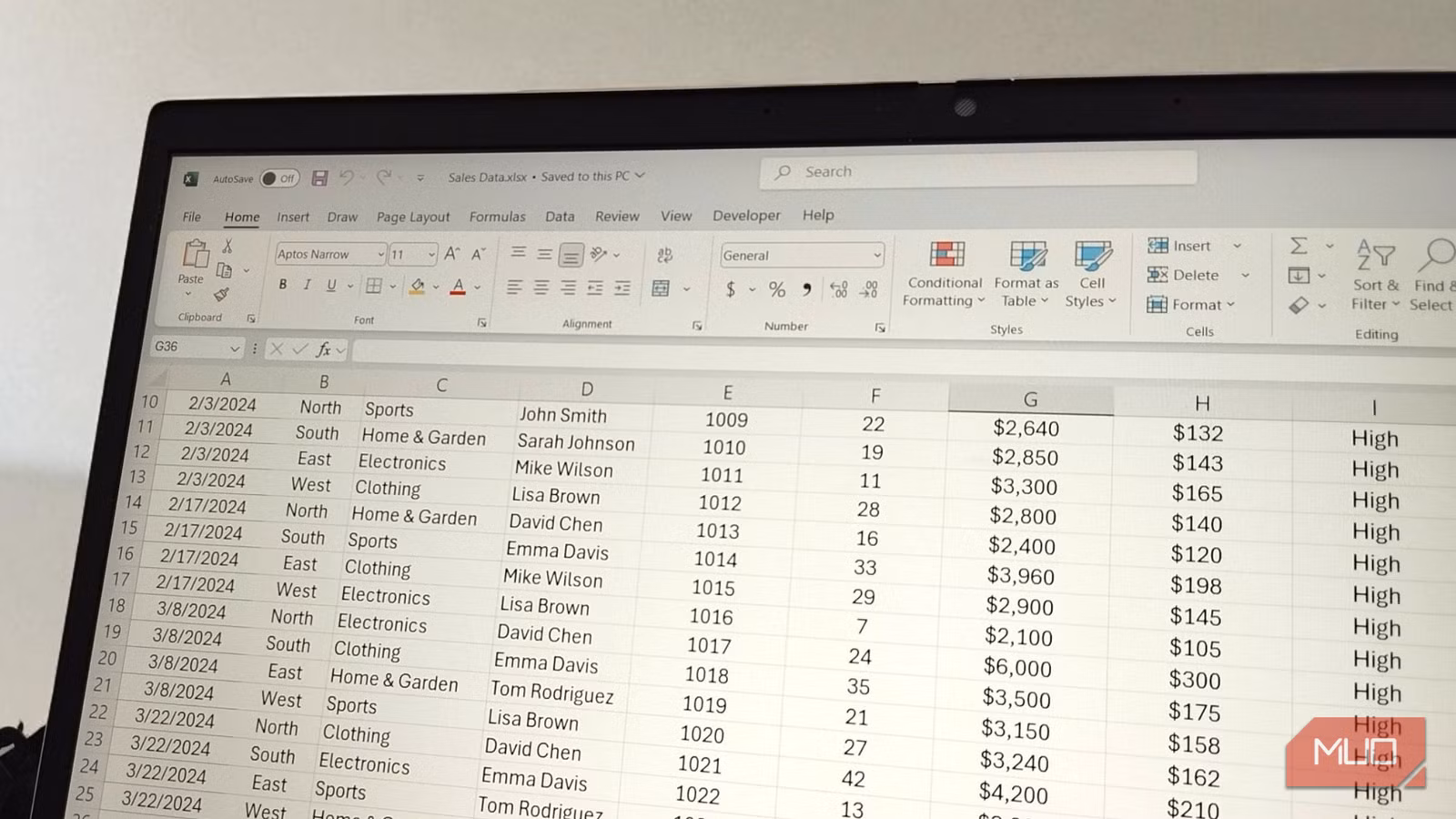Toggle underline formatting
The image size is (1456, 819).
[x=331, y=286]
